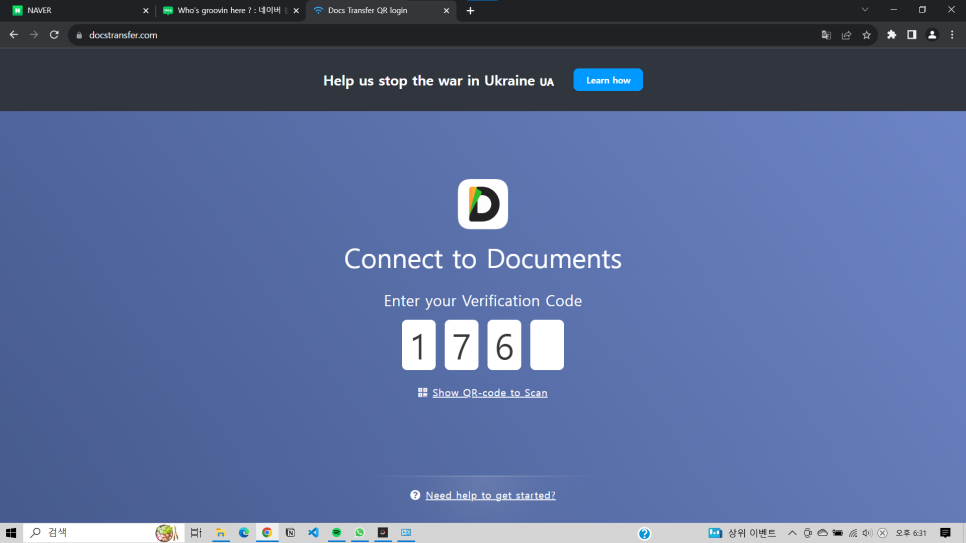Go forward to next page
Image resolution: width=966 pixels, height=543 pixels.
click(34, 35)
